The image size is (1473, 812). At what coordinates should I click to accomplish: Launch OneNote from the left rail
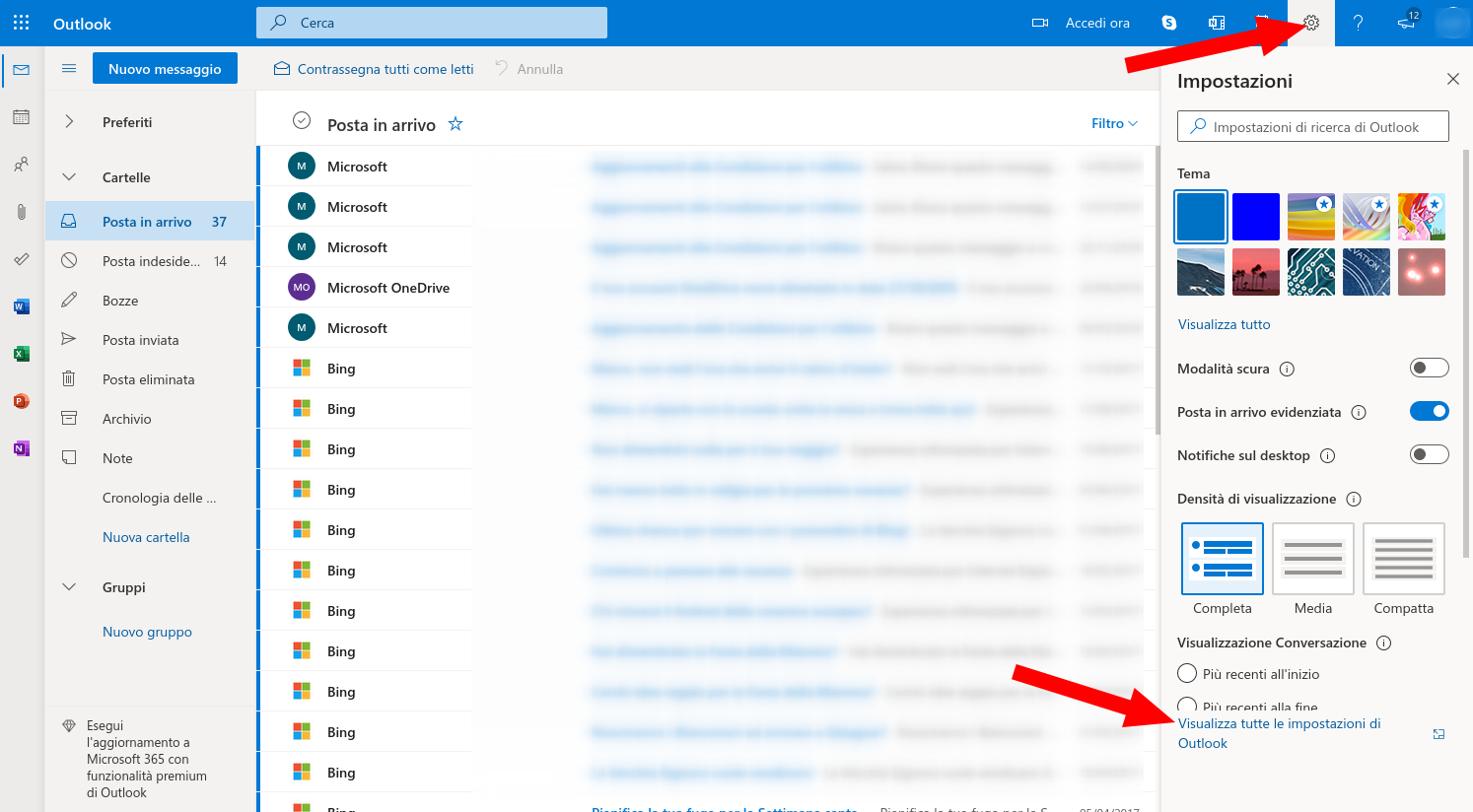tap(22, 448)
